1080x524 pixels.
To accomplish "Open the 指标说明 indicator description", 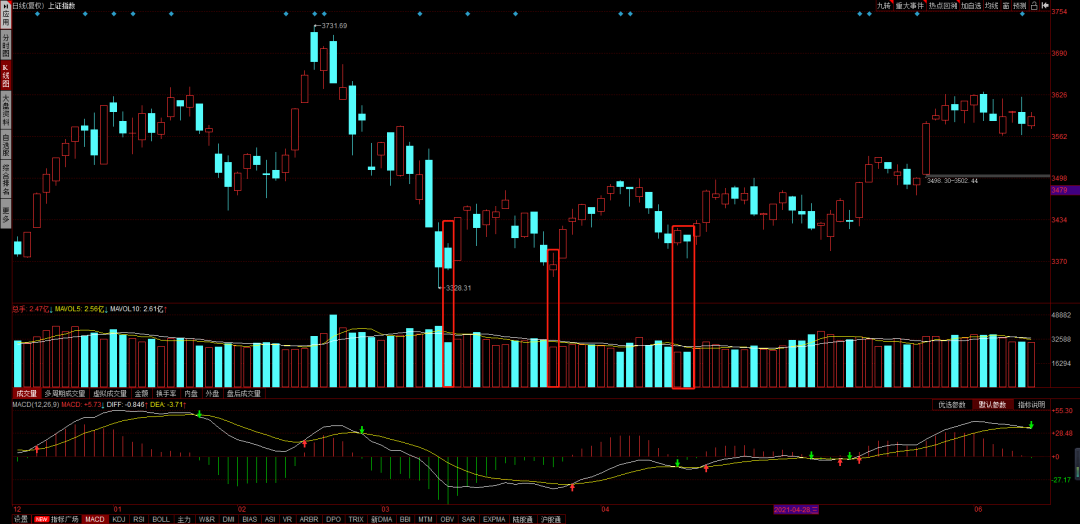I will (x=1031, y=405).
